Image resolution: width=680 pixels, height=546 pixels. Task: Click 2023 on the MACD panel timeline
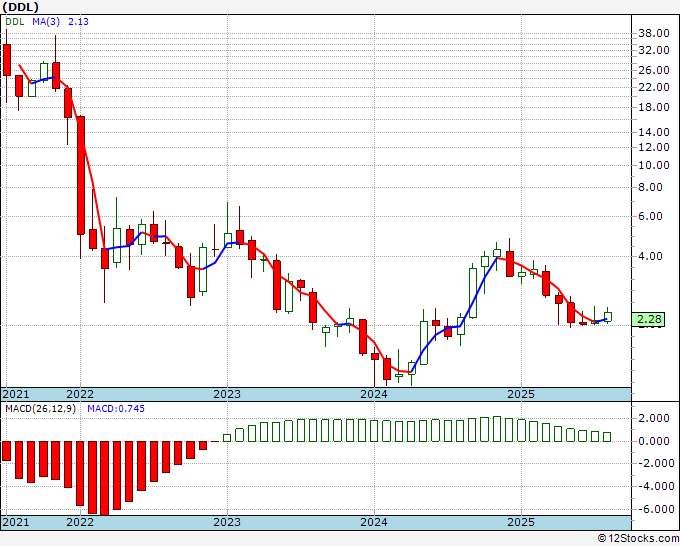227,522
